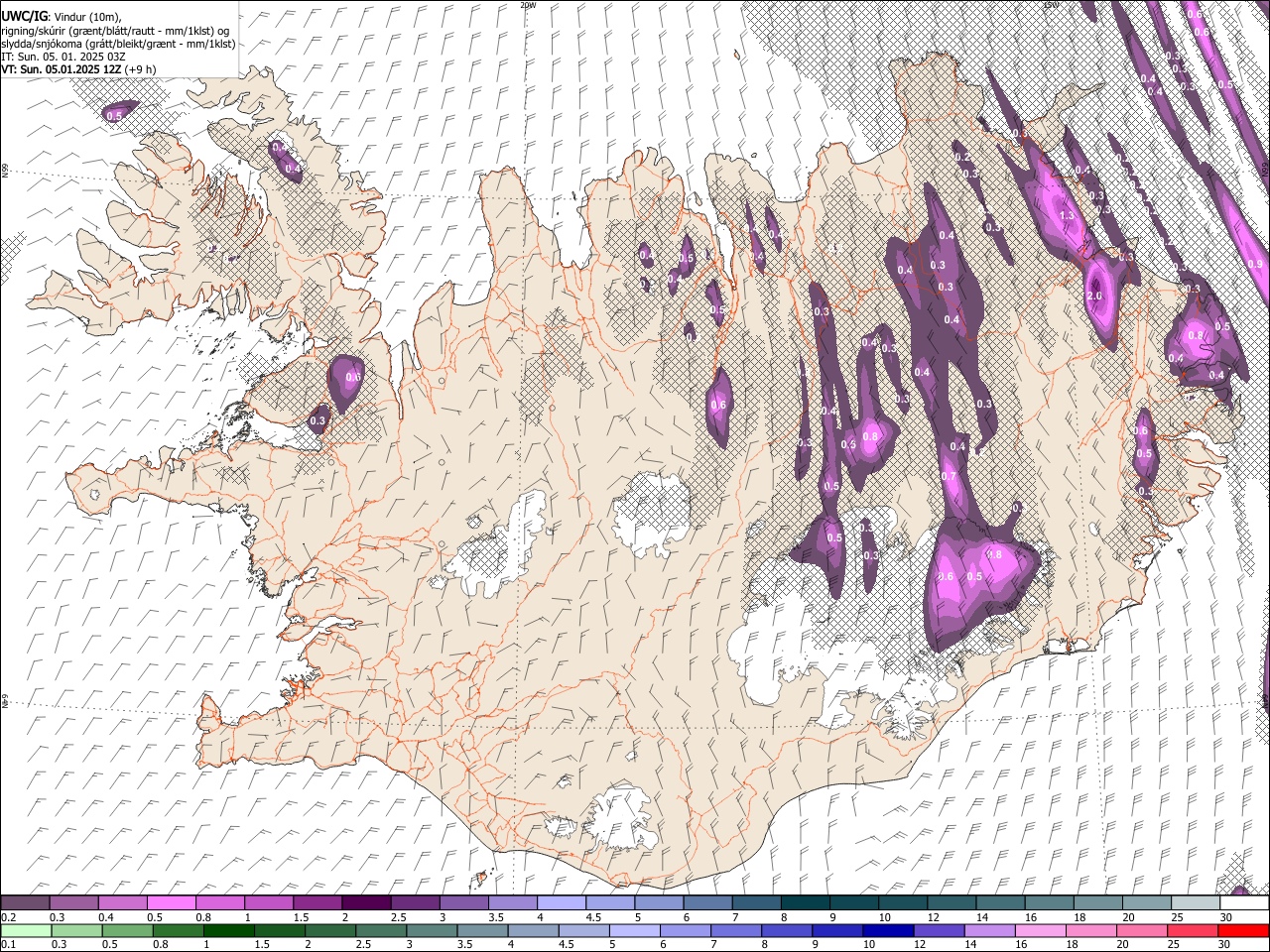This screenshot has height=952, width=1270.
Task: Select the upper legend swatch between 18 and 20
Action: [x=1097, y=903]
